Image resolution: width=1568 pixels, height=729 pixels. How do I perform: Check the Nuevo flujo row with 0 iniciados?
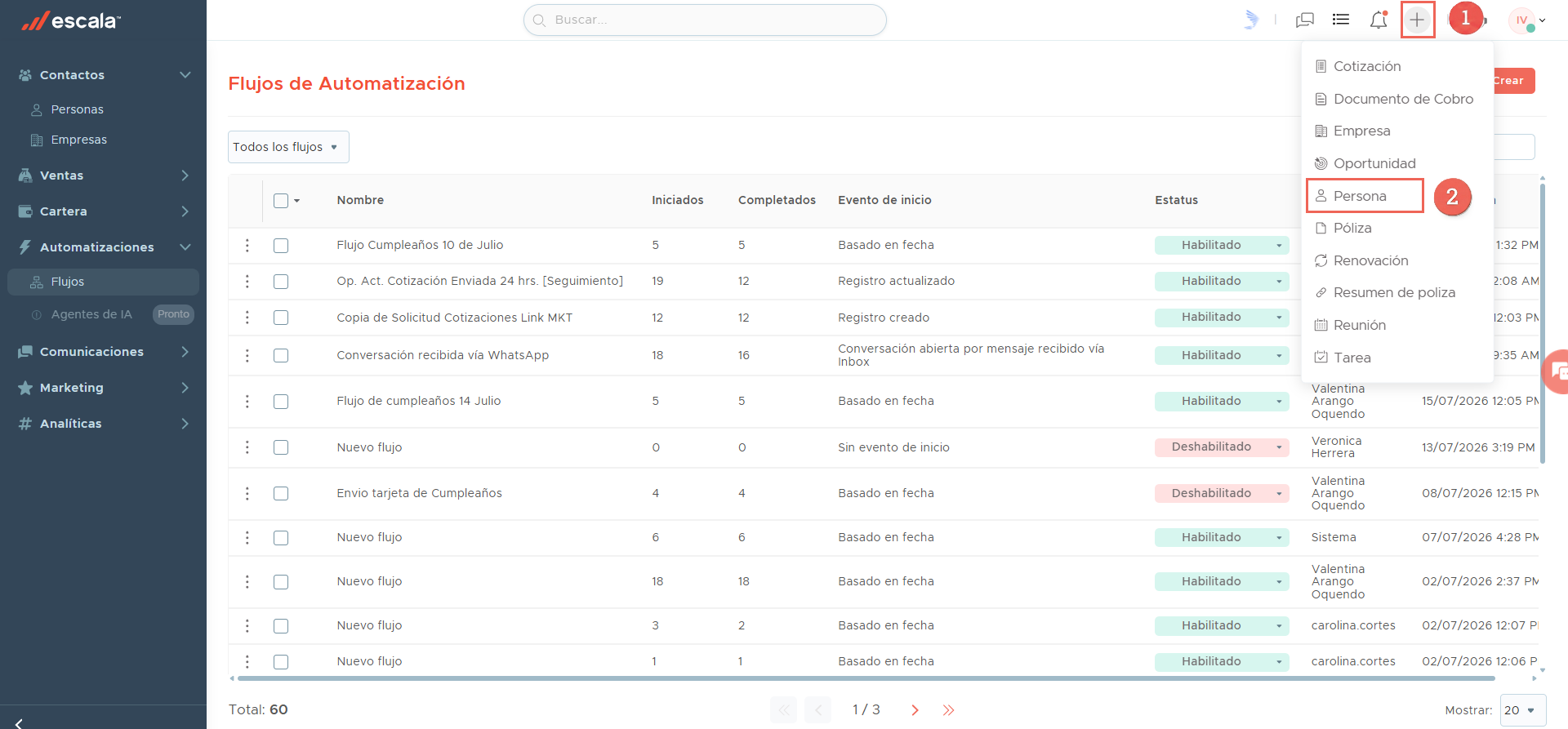click(x=281, y=447)
